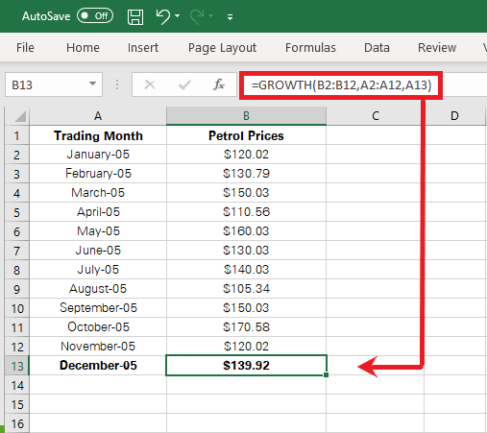Viewport: 487px width, 433px height.
Task: Switch to the Formulas tab
Action: pyautogui.click(x=310, y=48)
